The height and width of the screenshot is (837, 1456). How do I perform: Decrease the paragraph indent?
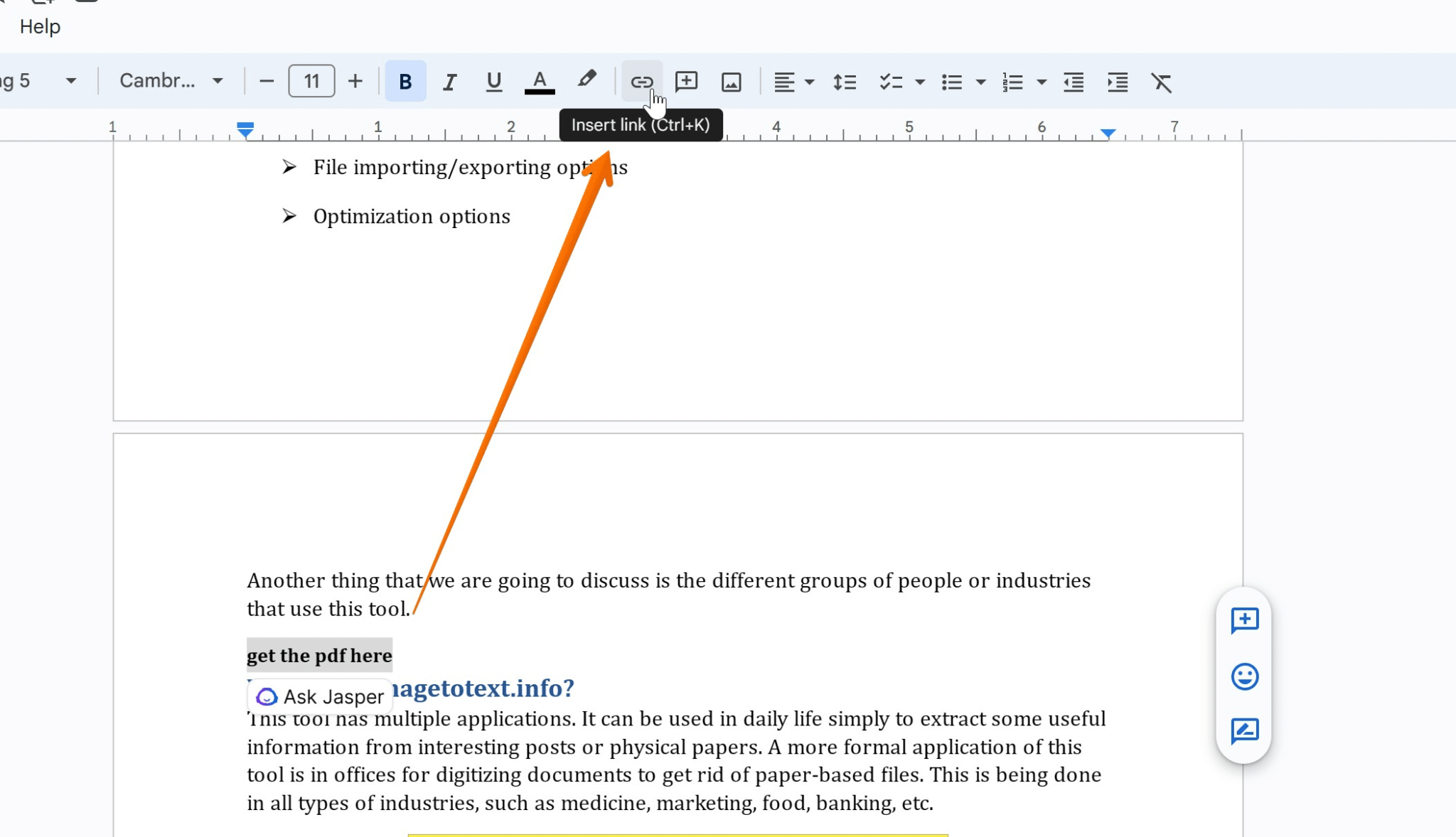click(x=1073, y=81)
